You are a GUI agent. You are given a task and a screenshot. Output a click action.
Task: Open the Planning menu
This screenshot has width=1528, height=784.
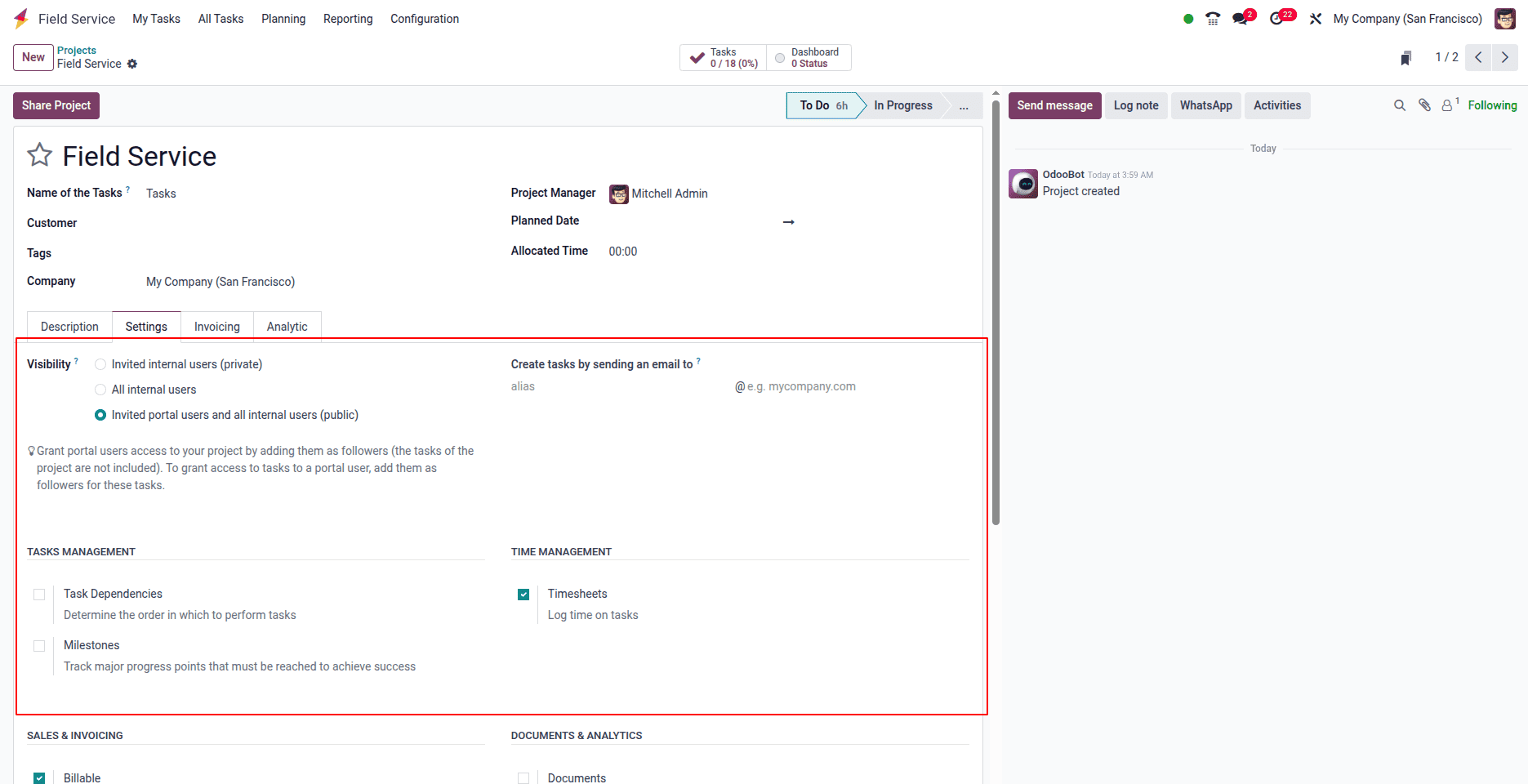283,19
